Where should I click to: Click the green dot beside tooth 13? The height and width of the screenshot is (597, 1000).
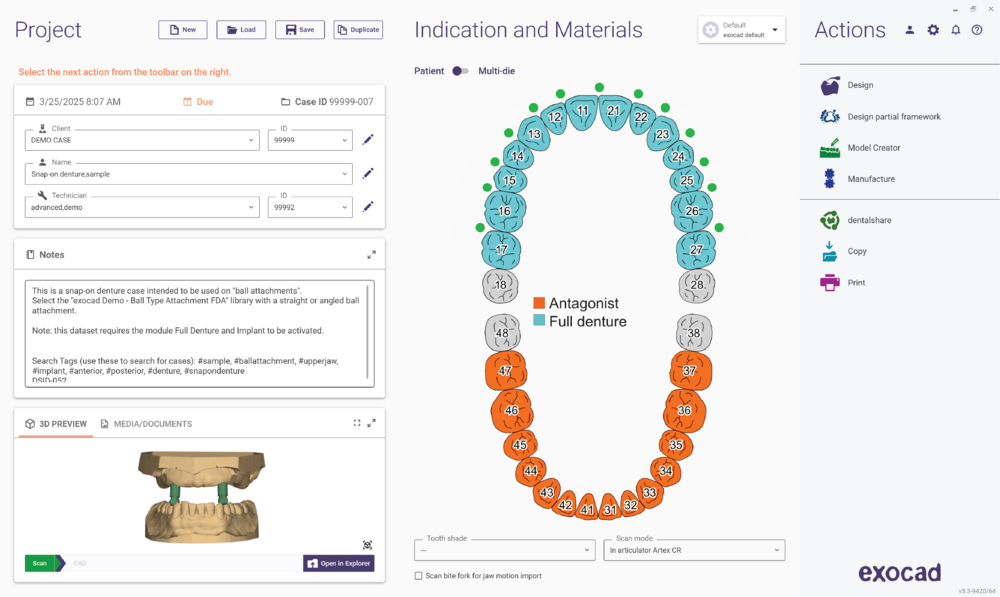click(x=508, y=133)
